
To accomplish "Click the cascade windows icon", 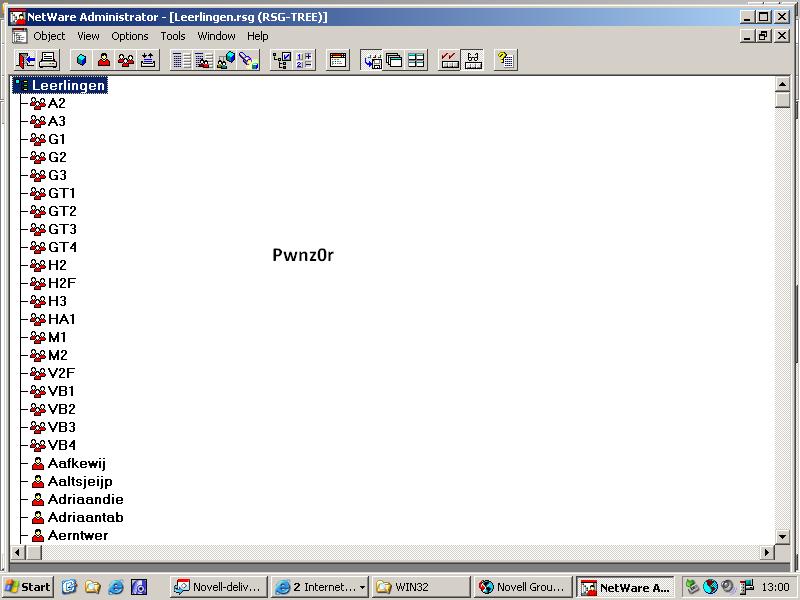I will pyautogui.click(x=394, y=60).
